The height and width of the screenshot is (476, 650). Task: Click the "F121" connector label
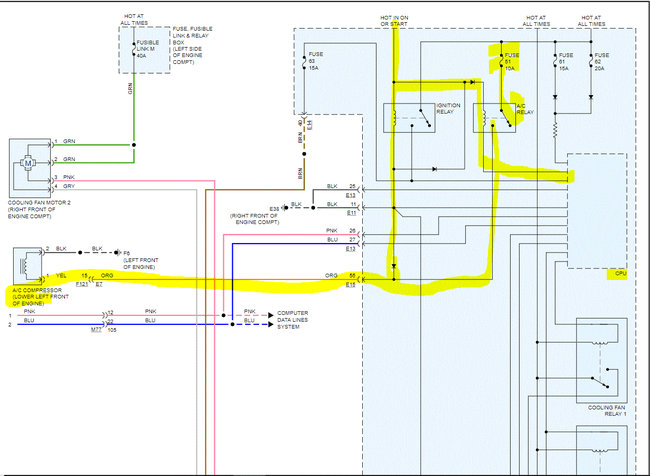[x=82, y=284]
